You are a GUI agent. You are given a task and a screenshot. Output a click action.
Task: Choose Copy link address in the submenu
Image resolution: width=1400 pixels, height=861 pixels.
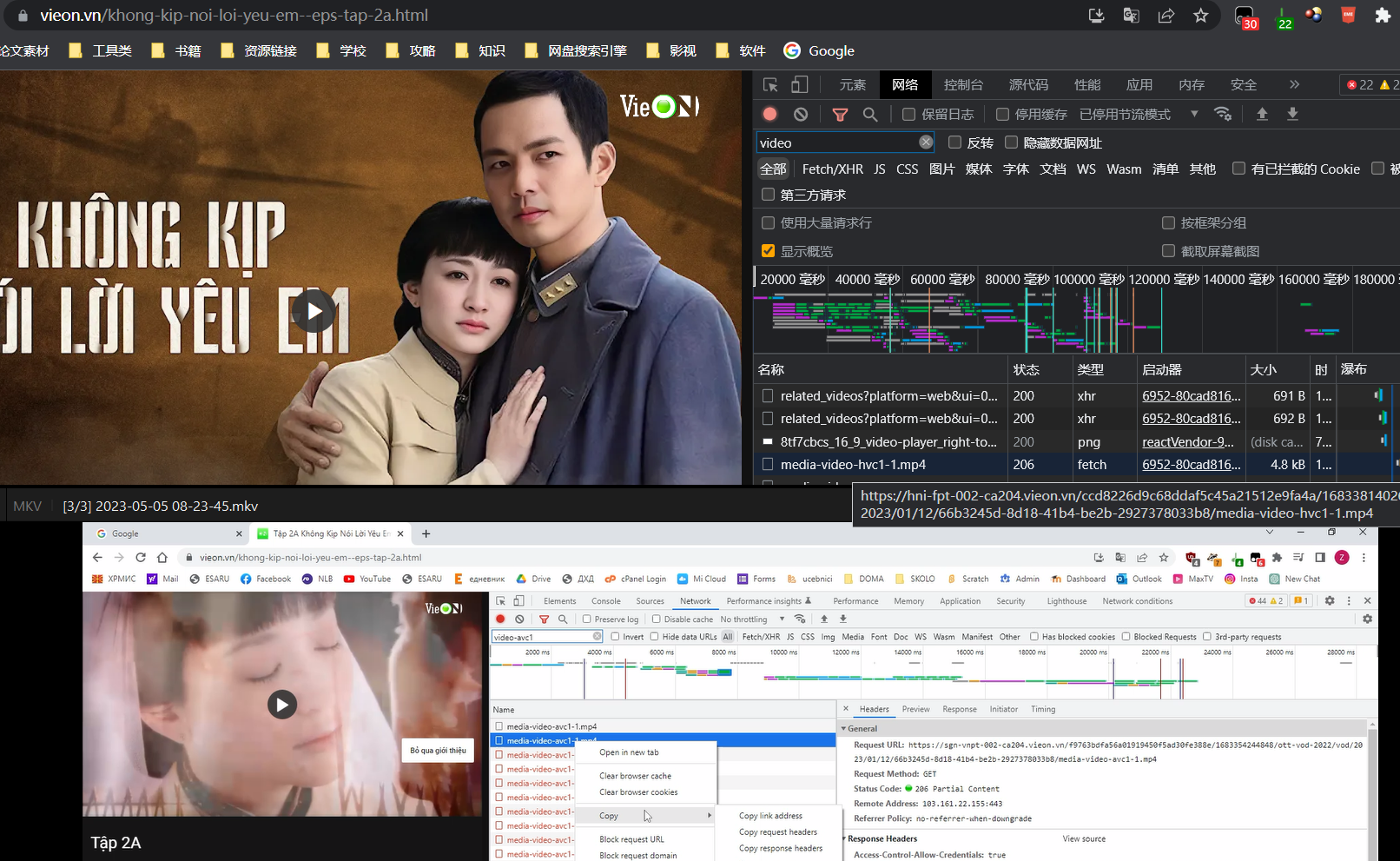[x=770, y=816]
